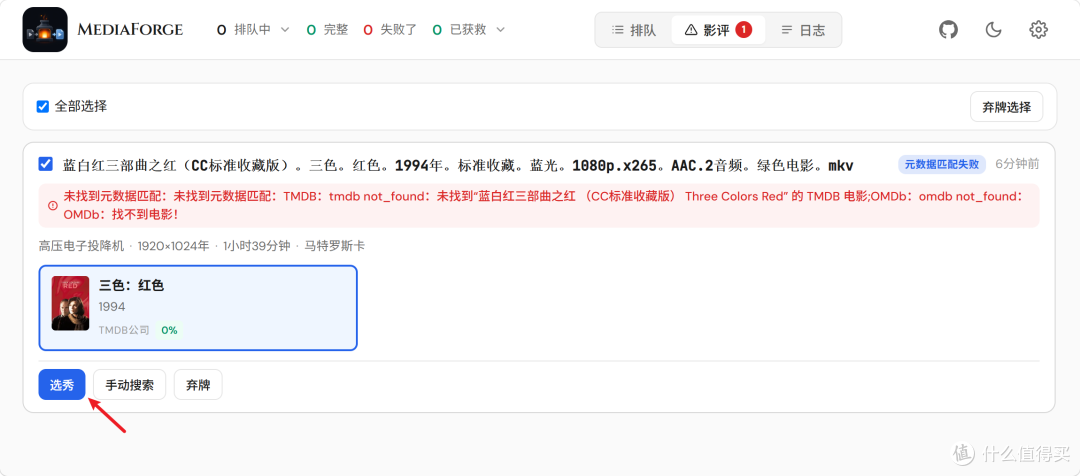Click the 失败了 status counter
The width and height of the screenshot is (1080, 476).
pos(390,30)
